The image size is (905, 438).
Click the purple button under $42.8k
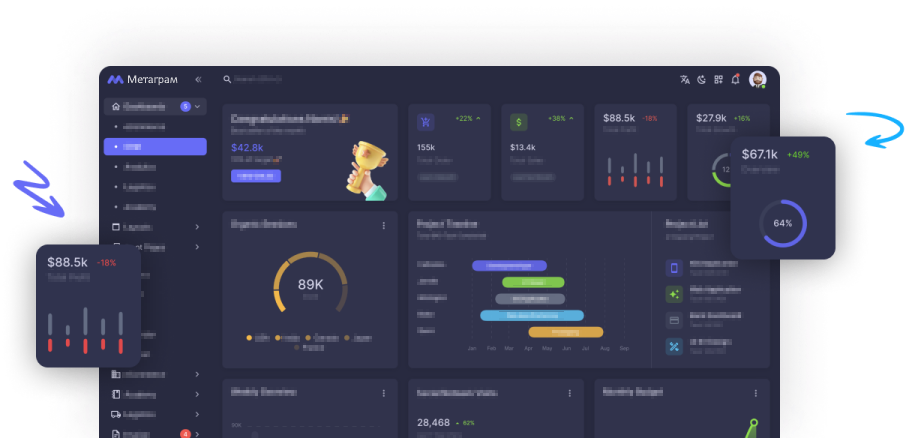[256, 176]
